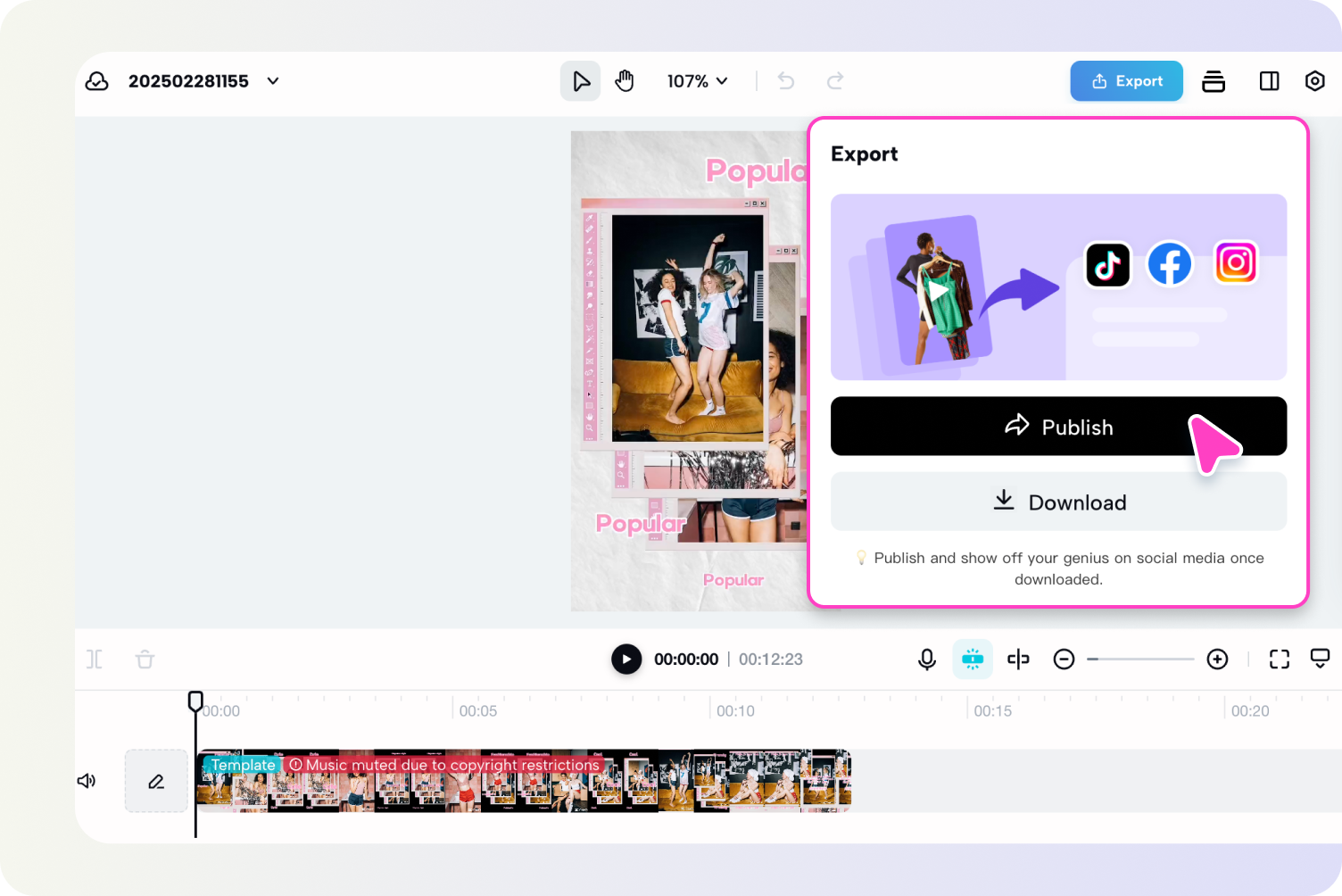1342x896 pixels.
Task: Open the zoom percentage dropdown
Action: tap(698, 80)
